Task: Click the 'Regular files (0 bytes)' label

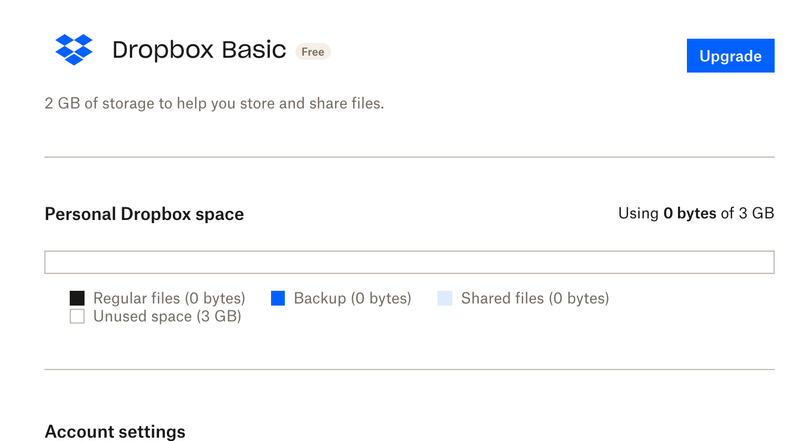Action: coord(169,298)
